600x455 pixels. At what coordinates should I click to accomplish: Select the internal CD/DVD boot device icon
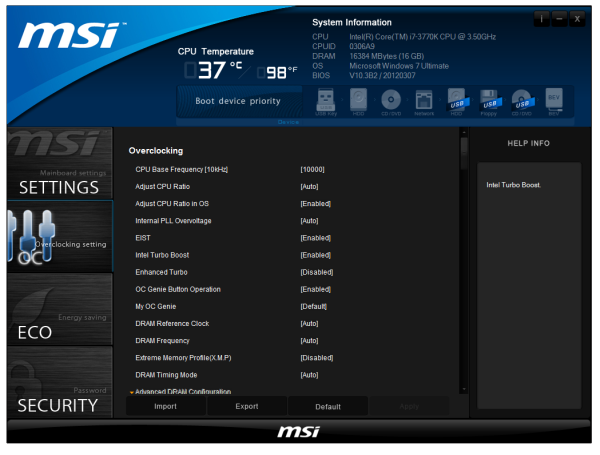pos(391,101)
